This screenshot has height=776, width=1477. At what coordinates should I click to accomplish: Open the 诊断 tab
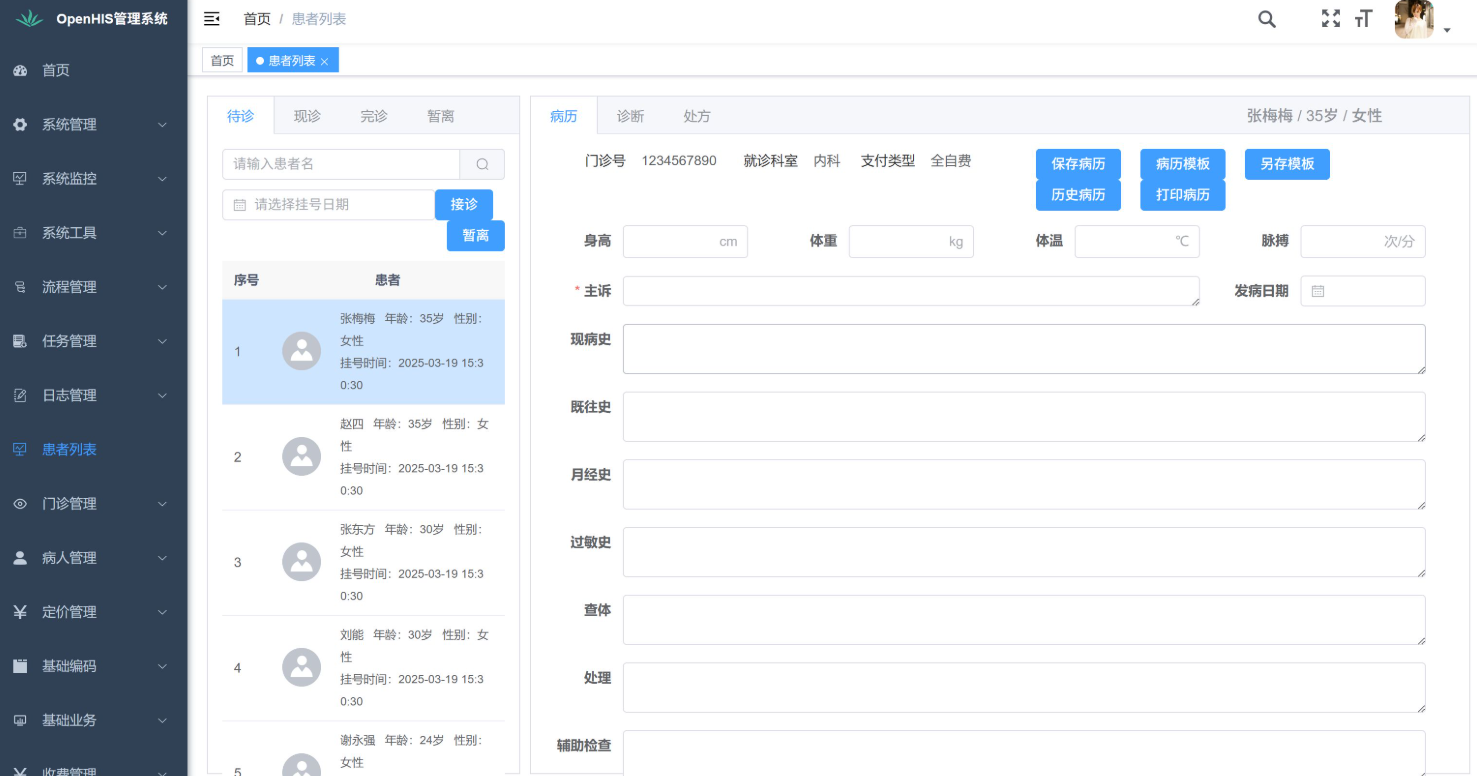(x=630, y=116)
